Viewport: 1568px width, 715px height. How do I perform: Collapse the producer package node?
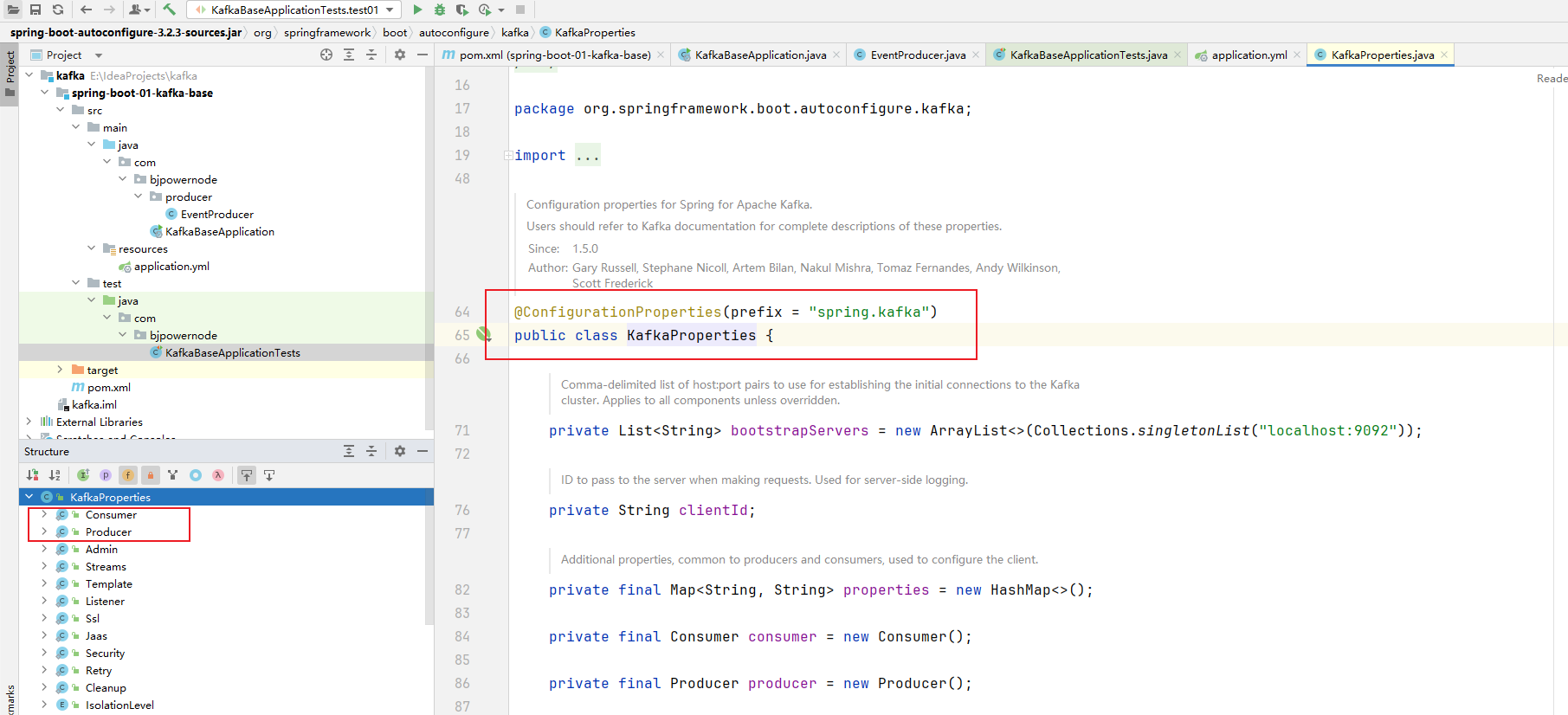coord(138,196)
